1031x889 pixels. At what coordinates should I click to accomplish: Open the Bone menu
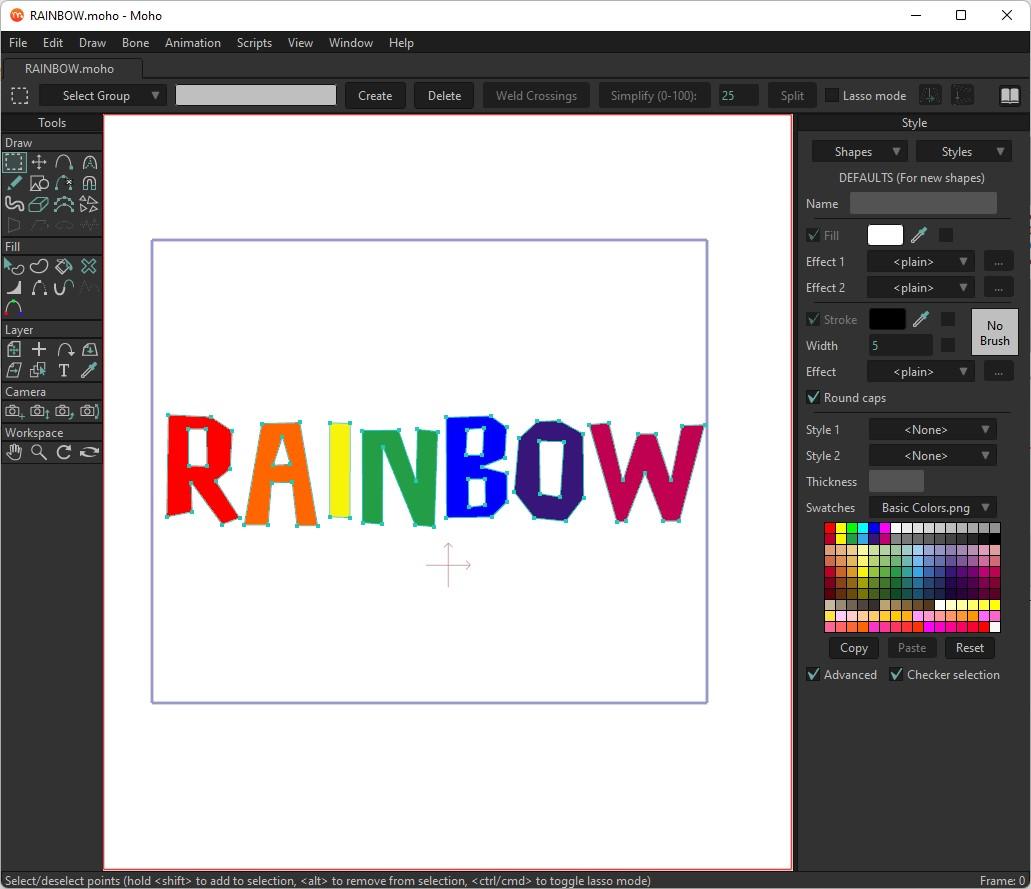pos(135,43)
